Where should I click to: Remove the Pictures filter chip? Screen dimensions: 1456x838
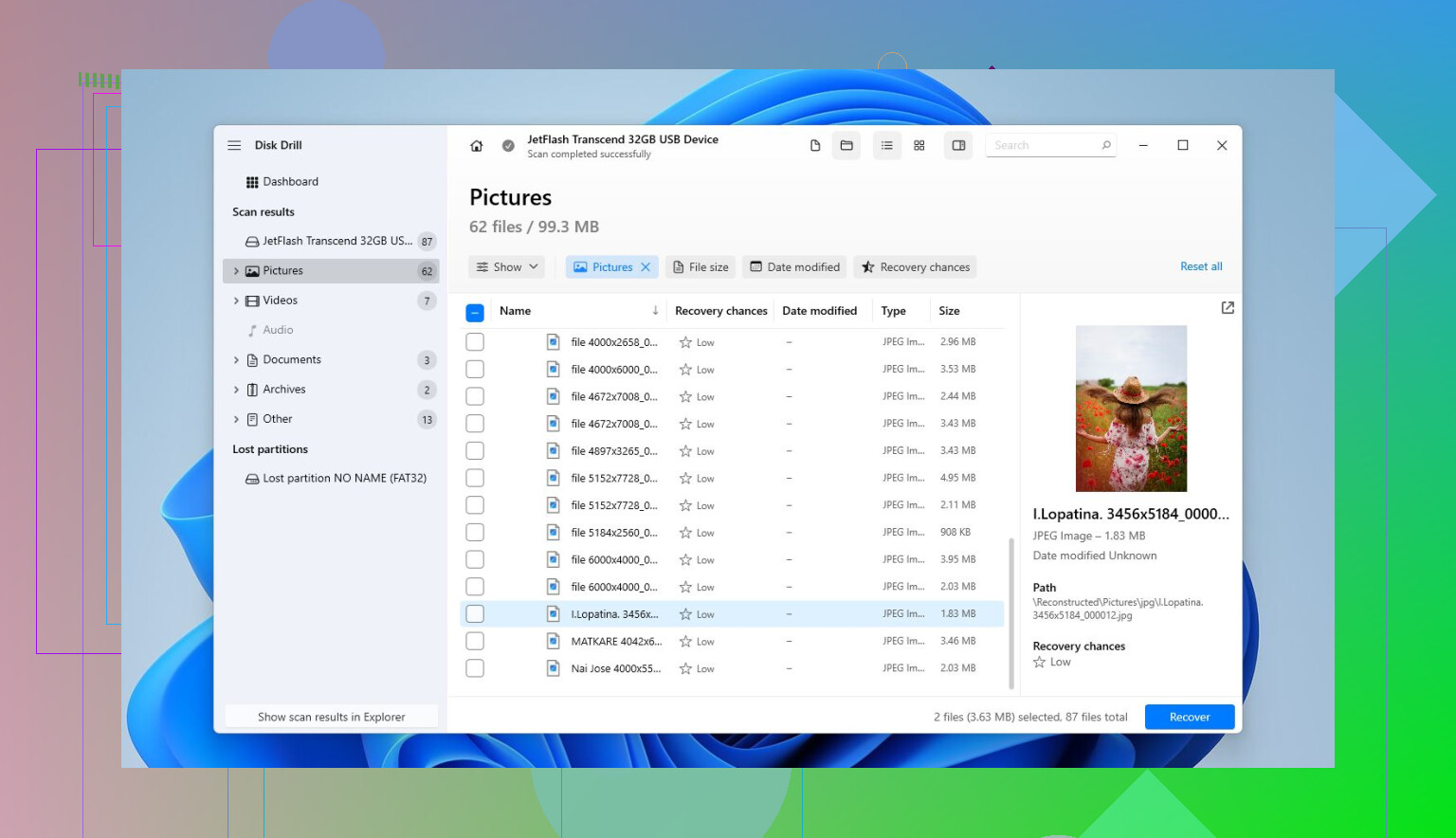(646, 267)
